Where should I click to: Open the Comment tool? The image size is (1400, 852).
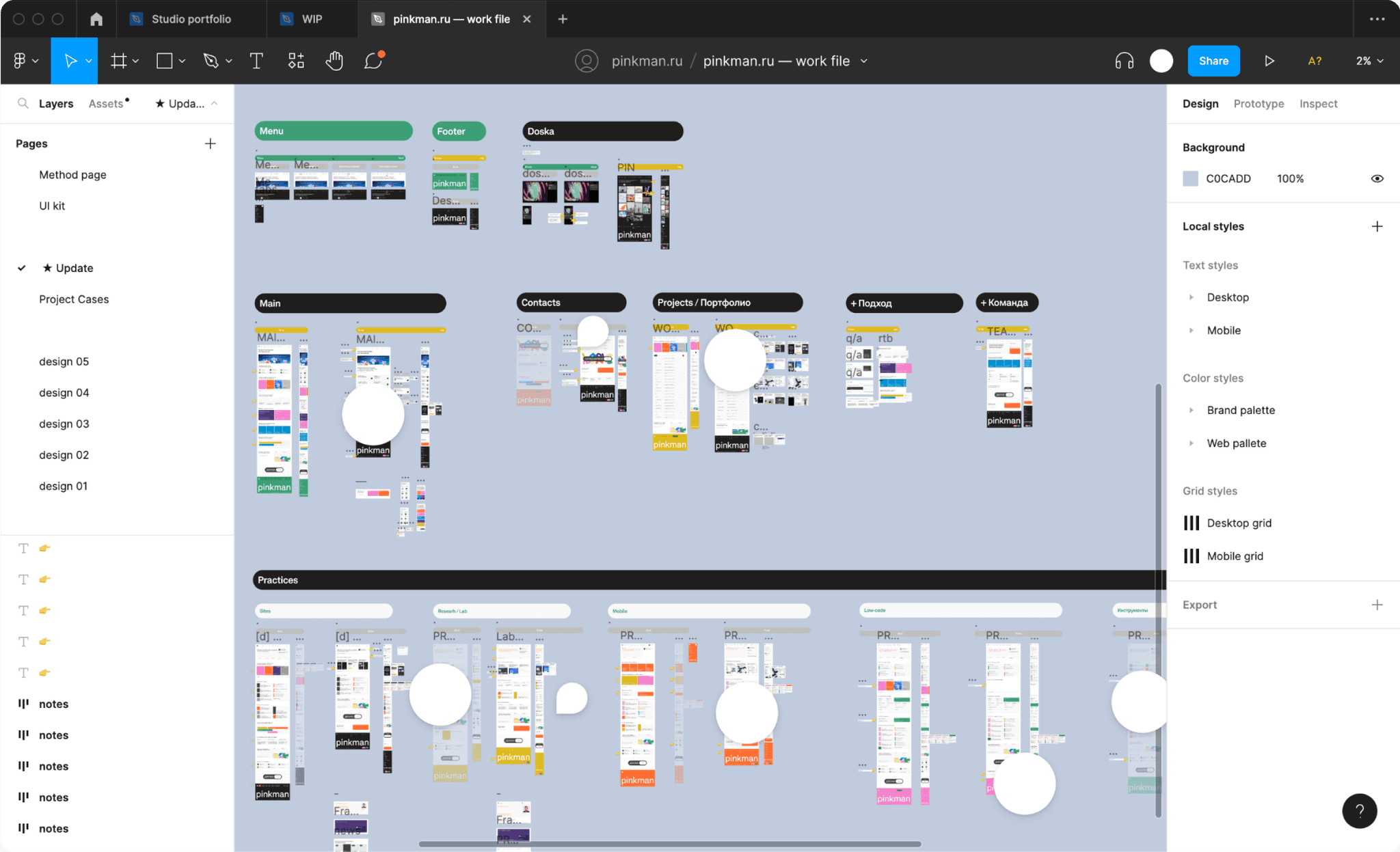tap(374, 61)
